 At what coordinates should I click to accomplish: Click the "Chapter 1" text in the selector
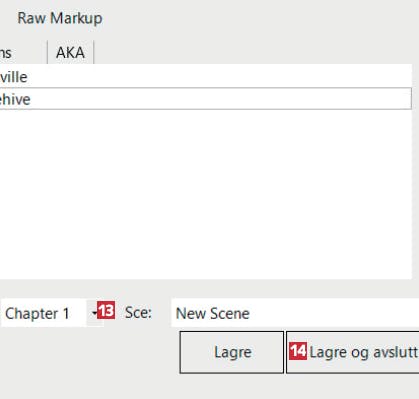click(x=37, y=313)
